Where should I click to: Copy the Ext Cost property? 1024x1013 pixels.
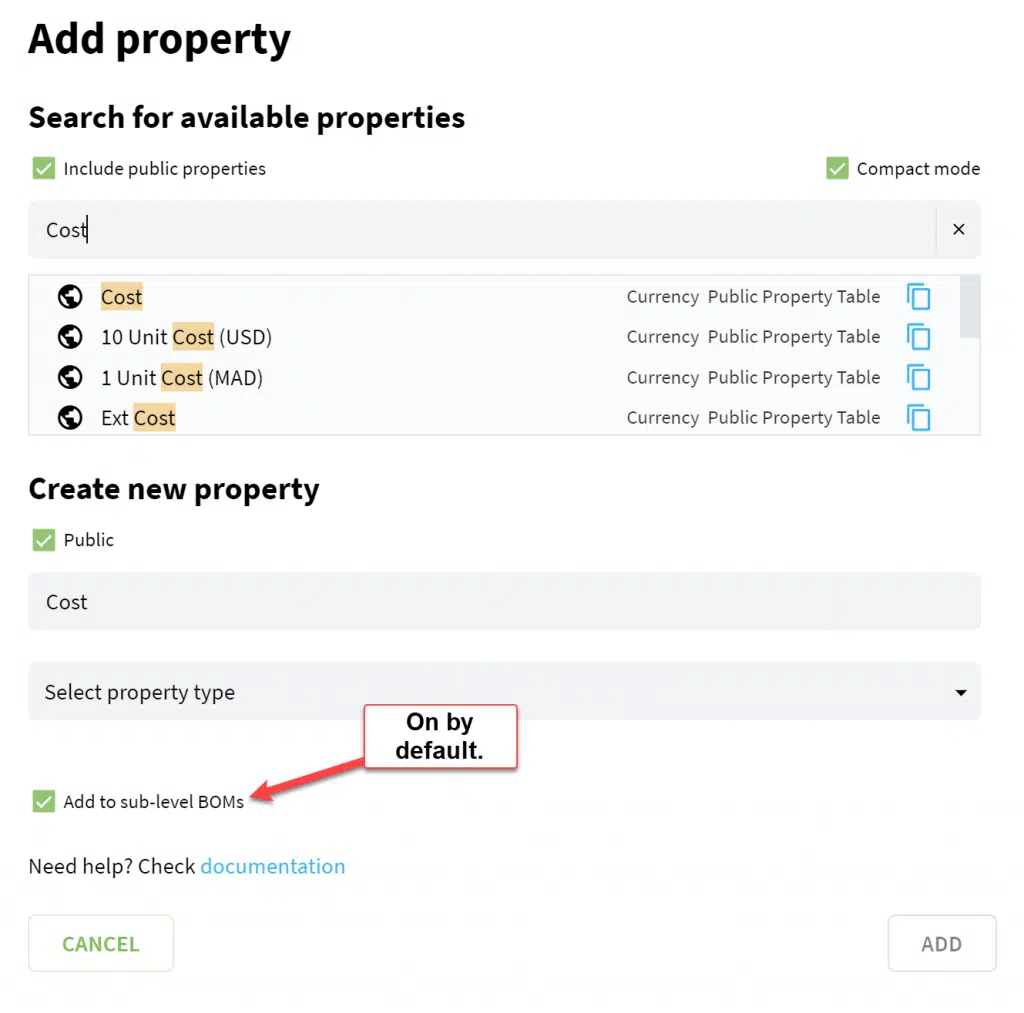tap(918, 418)
